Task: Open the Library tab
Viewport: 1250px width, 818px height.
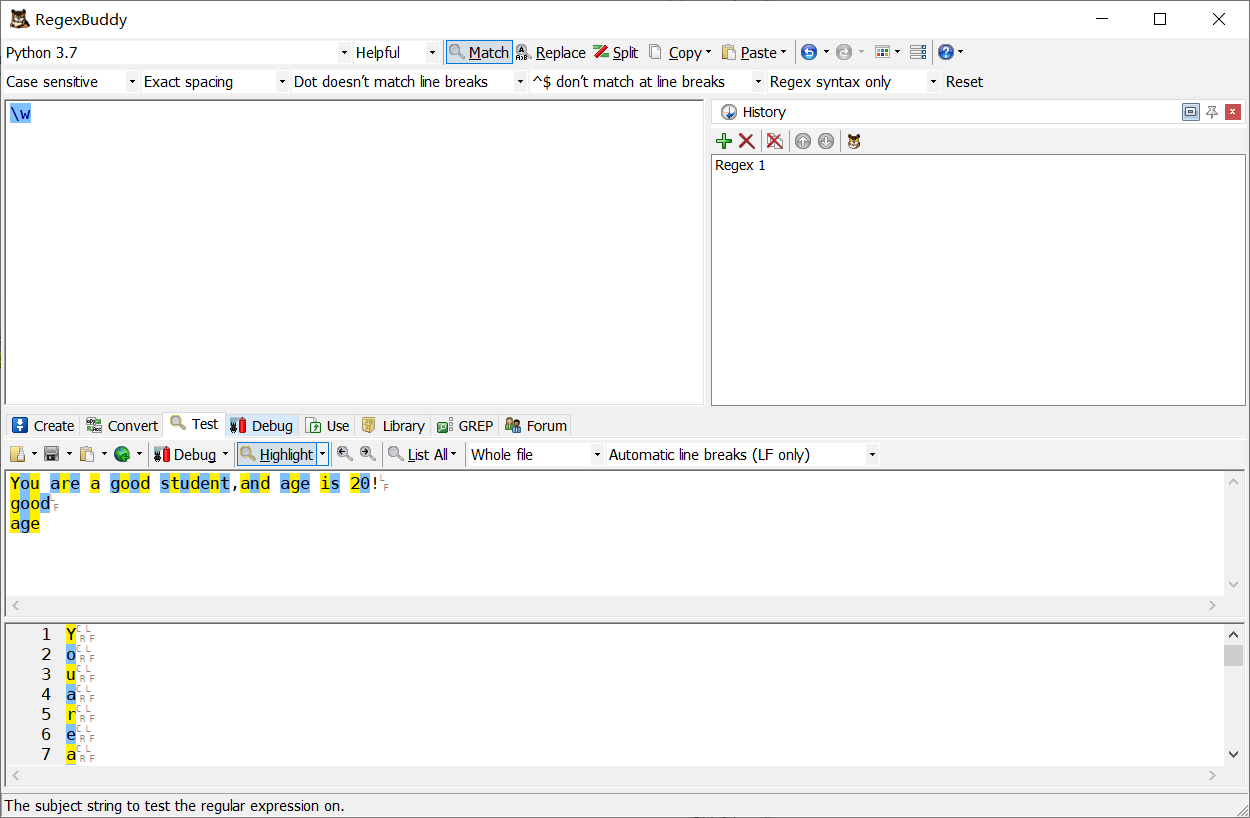Action: (x=393, y=425)
